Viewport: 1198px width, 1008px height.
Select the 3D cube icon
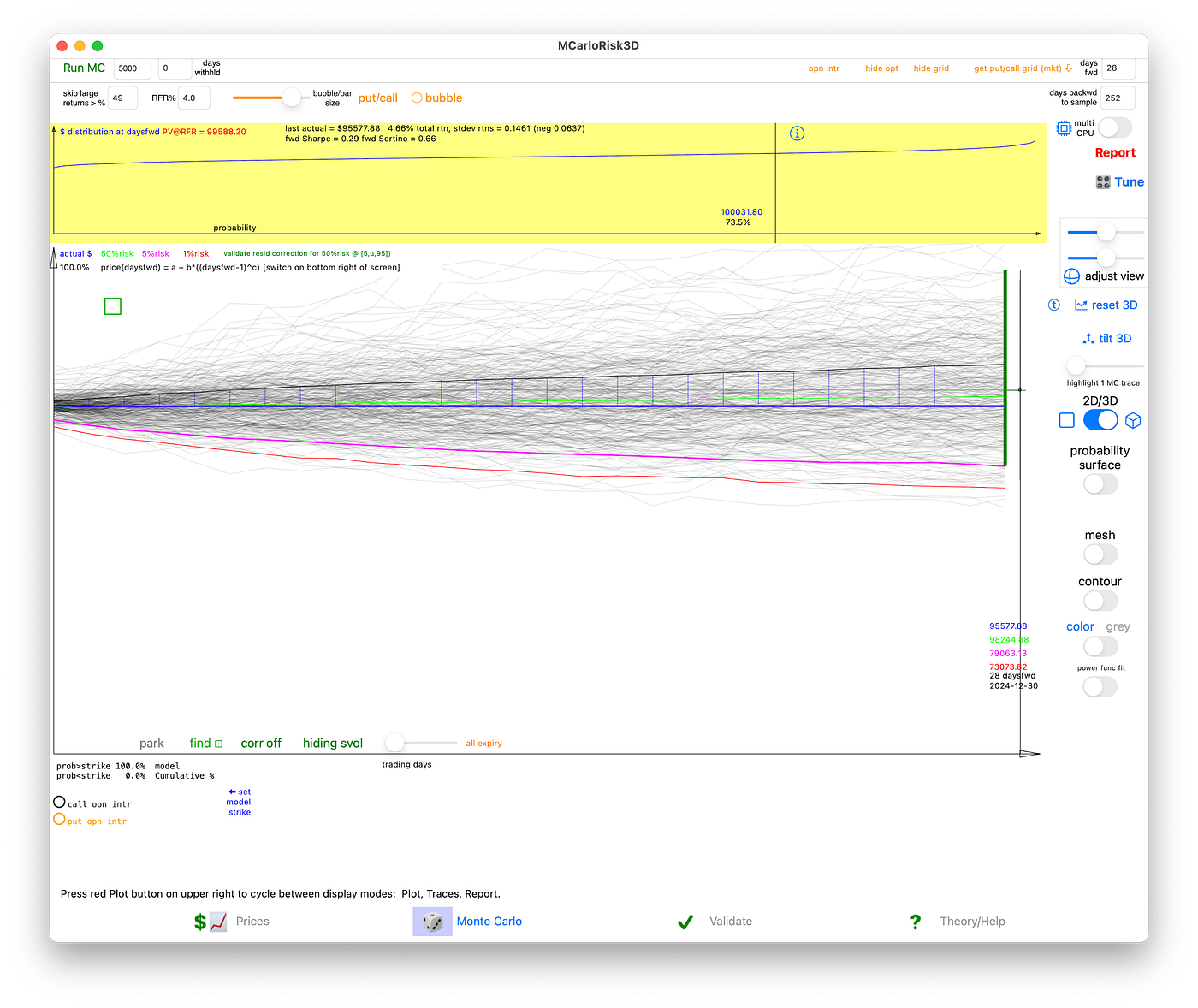click(1133, 420)
